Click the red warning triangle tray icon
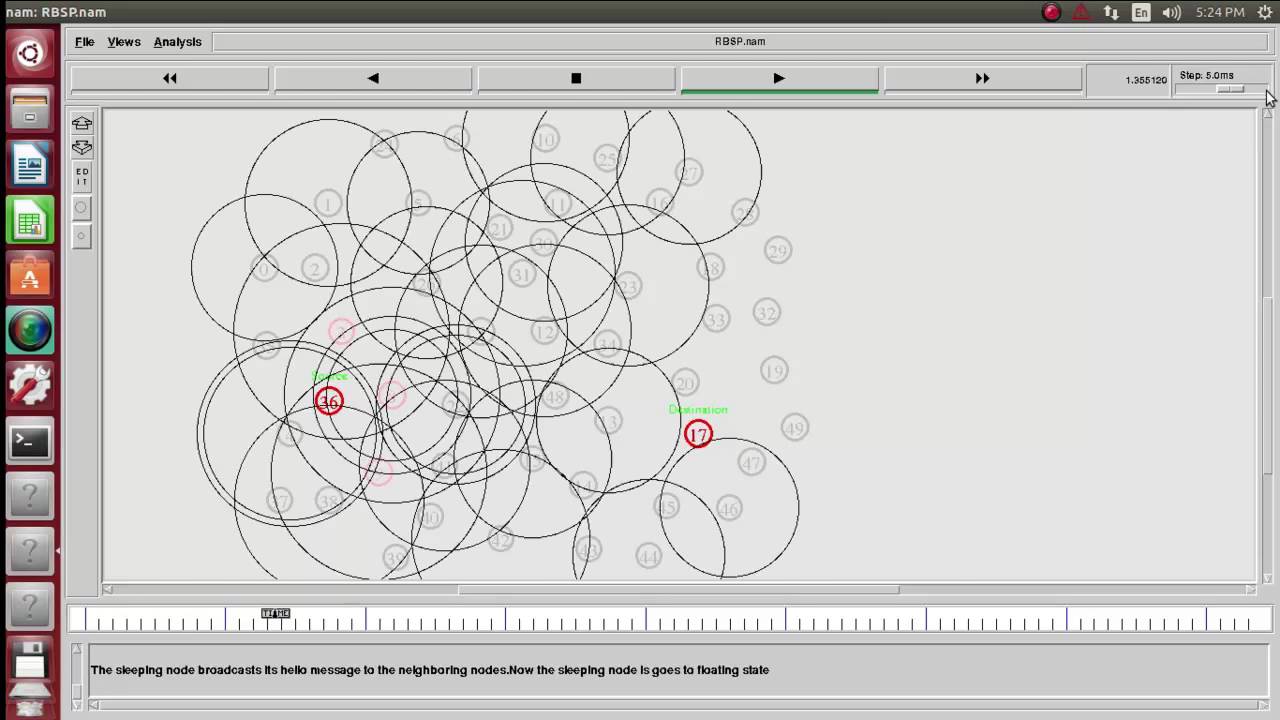Screen dimensions: 1280x720 click(1081, 12)
